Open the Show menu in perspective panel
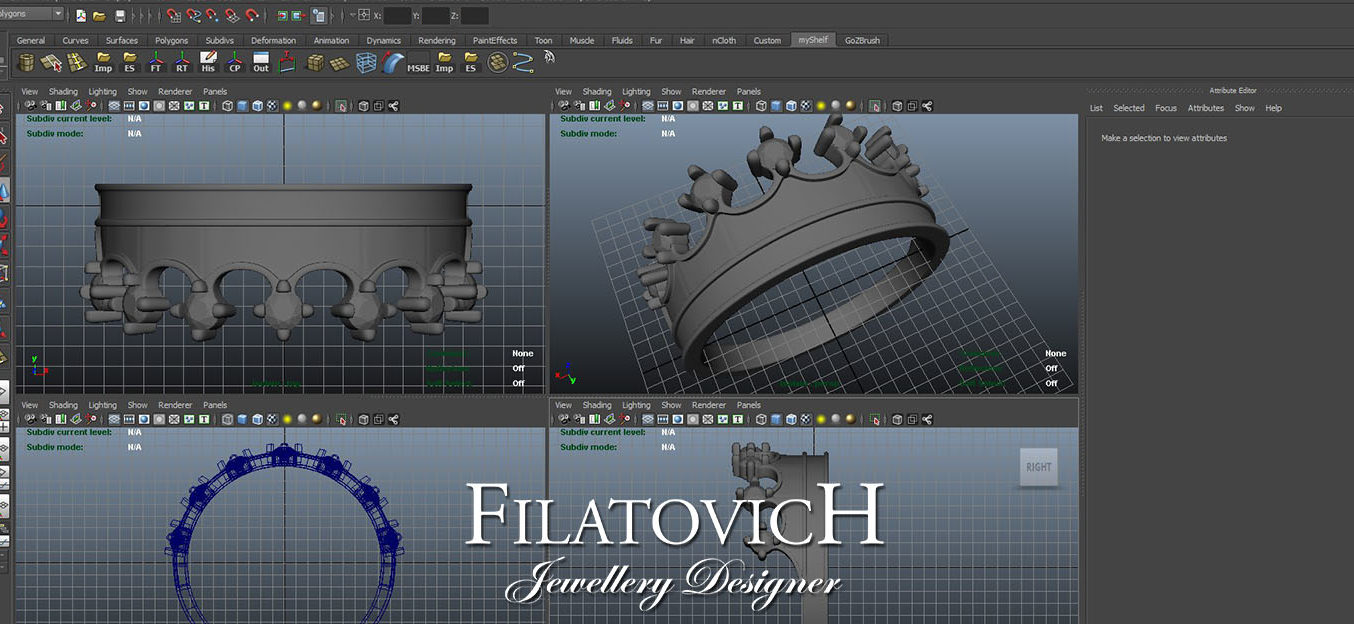The width and height of the screenshot is (1354, 624). [671, 91]
